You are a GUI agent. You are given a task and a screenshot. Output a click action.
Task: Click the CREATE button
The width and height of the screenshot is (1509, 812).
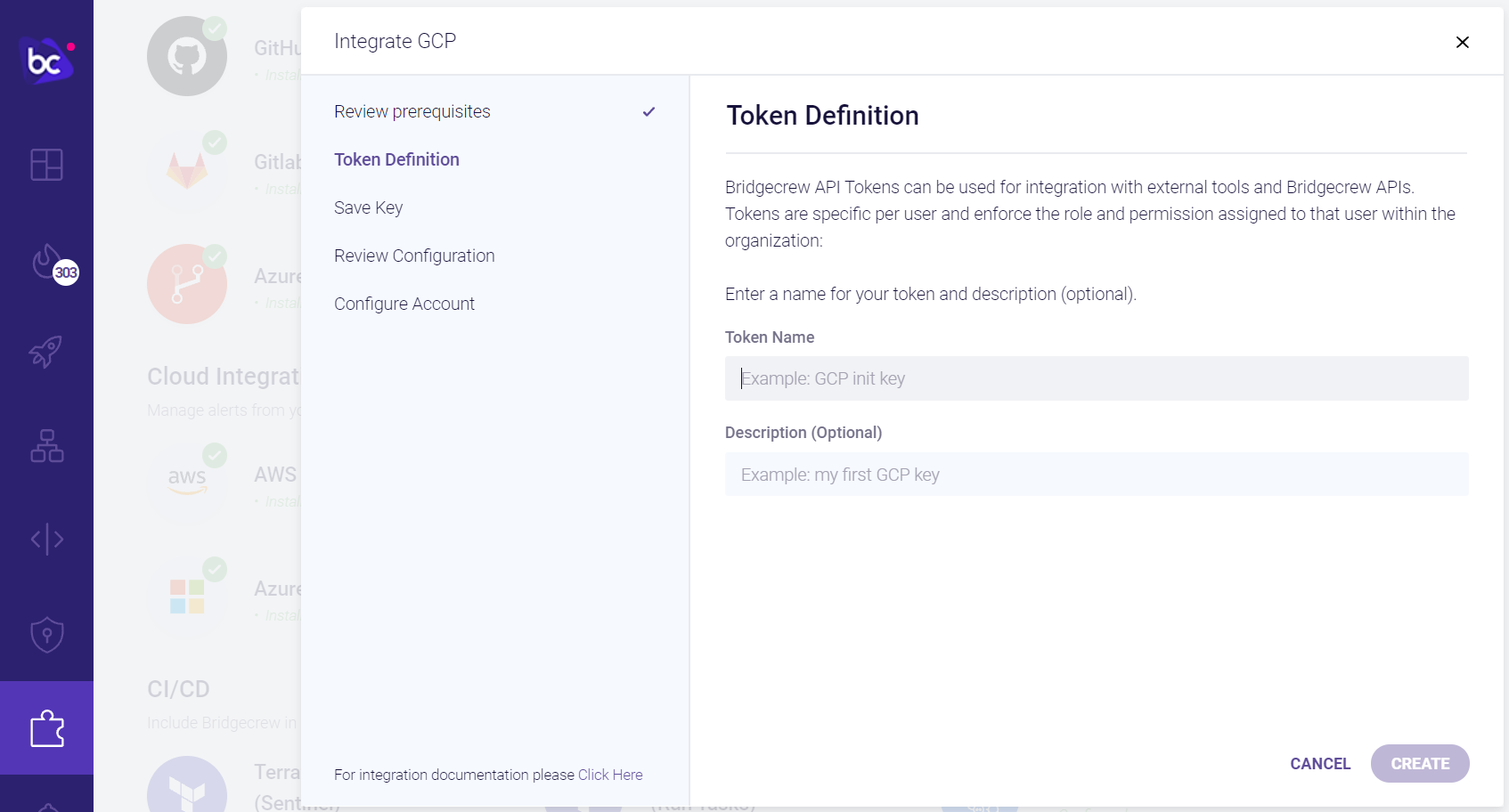[x=1420, y=764]
